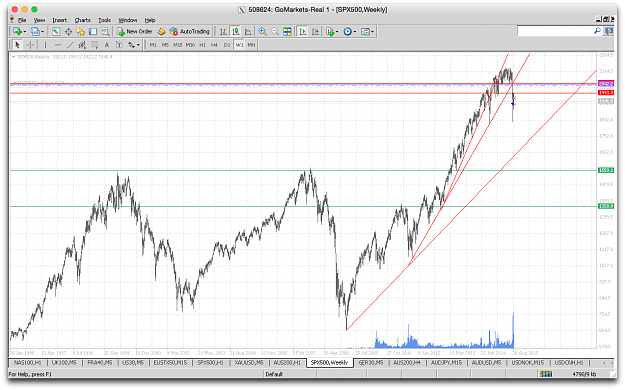Open the File menu
625x390 pixels.
coord(22,20)
